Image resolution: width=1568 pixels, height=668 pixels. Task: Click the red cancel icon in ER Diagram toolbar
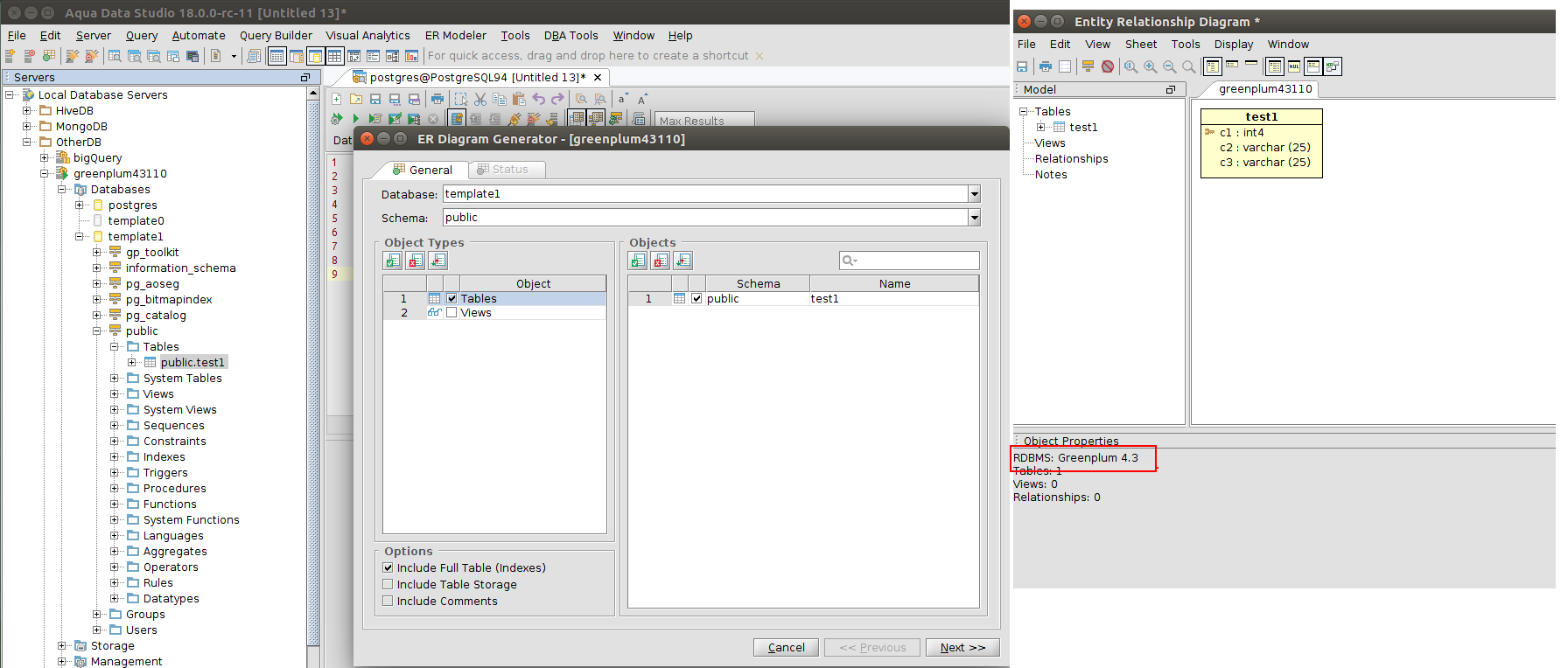[x=1108, y=66]
